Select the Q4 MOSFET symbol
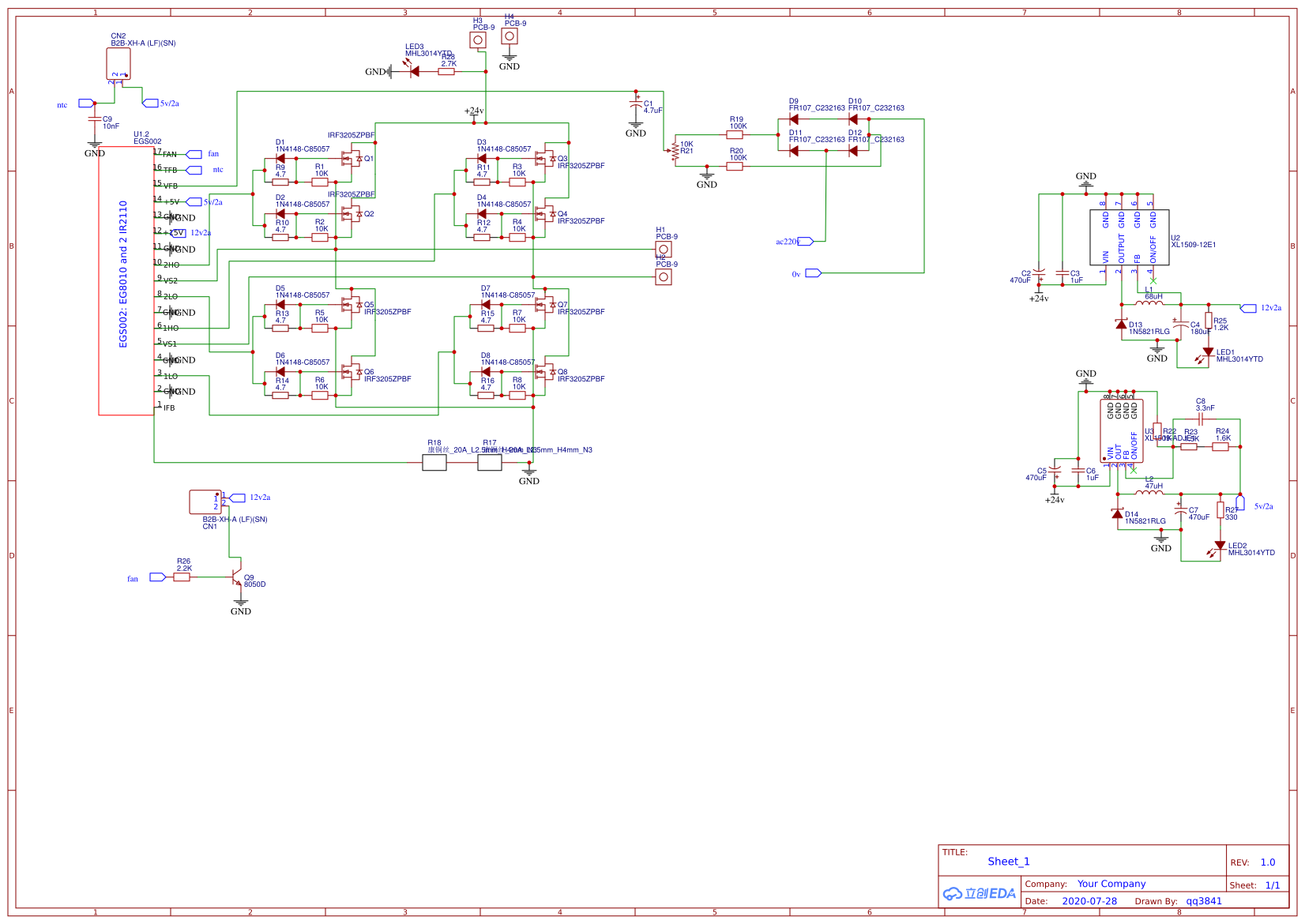1305x924 pixels. pos(546,214)
